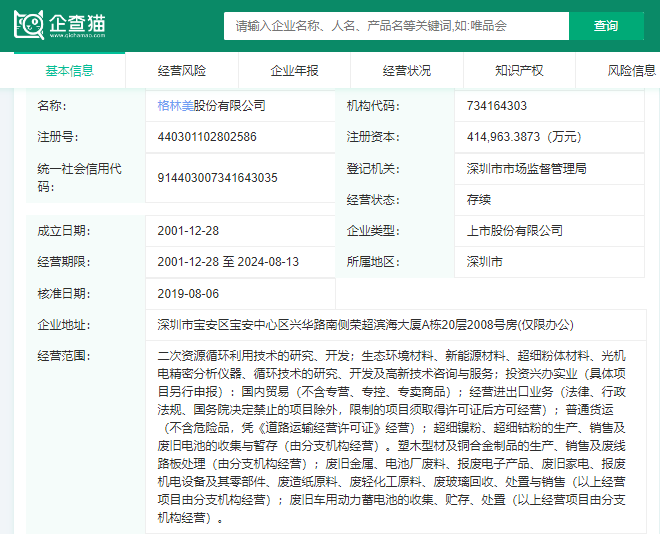Viewport: 660px width, 534px height.
Task: Click the company address text
Action: pos(365,325)
